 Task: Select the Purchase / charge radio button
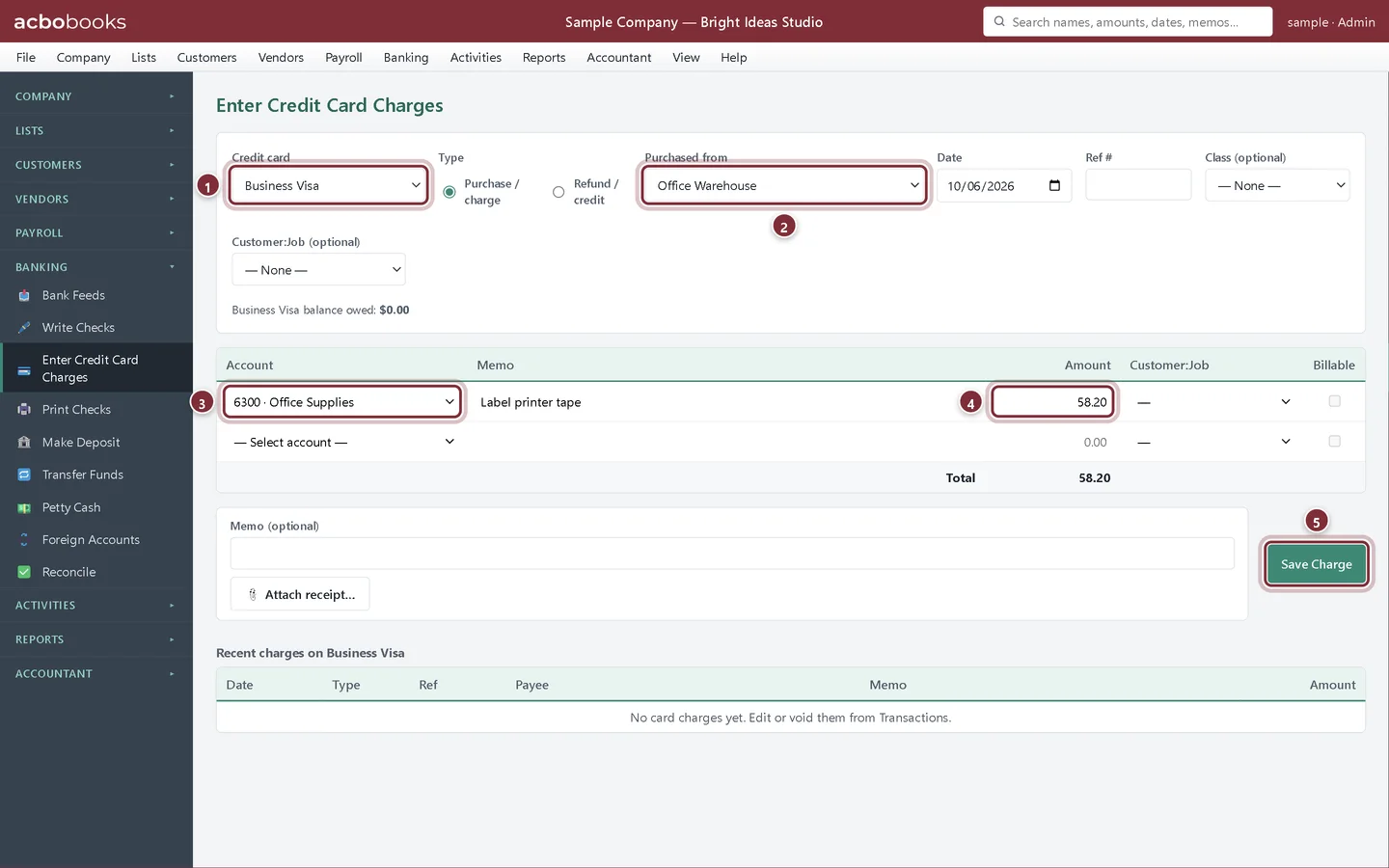point(449,192)
